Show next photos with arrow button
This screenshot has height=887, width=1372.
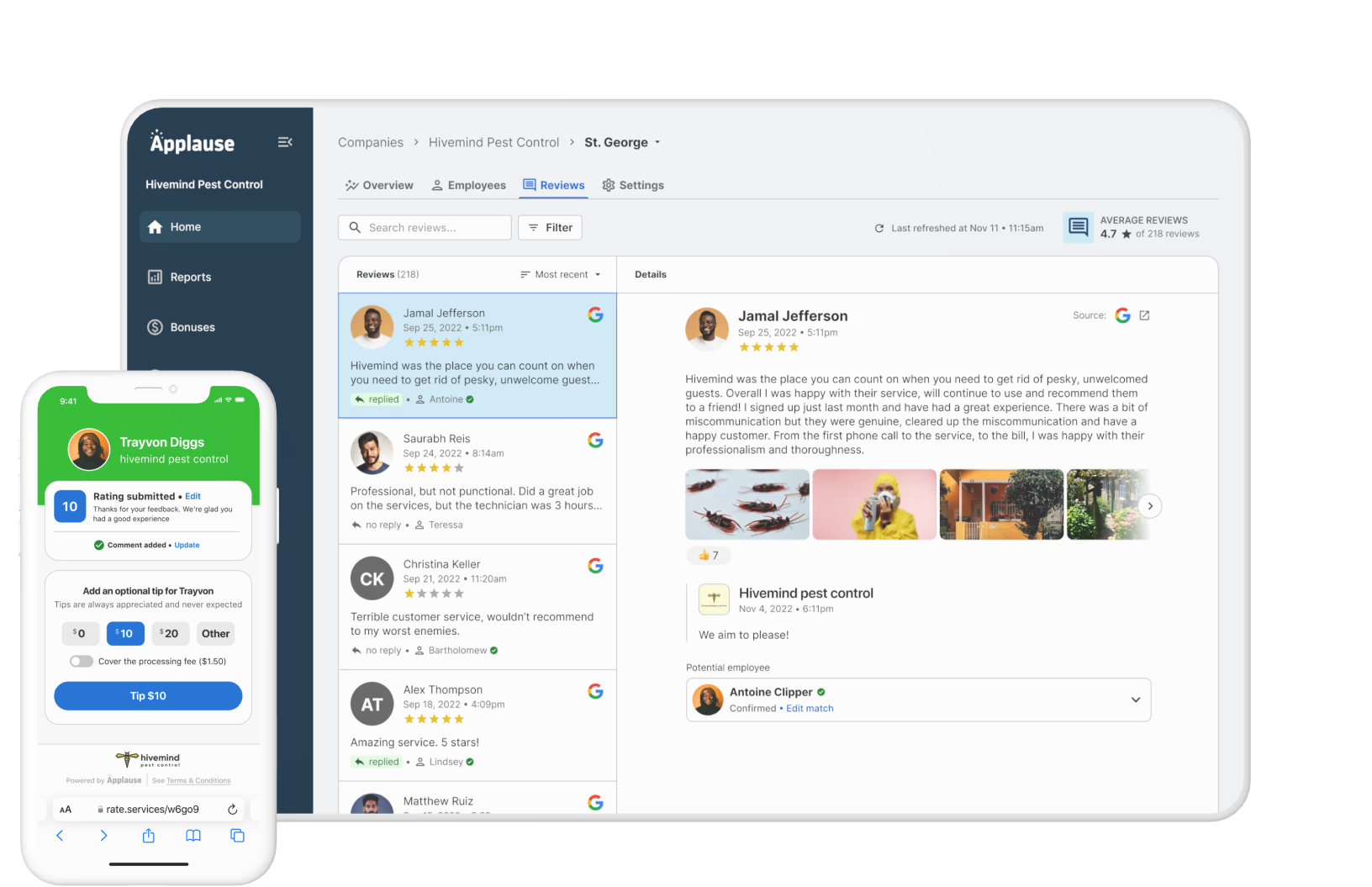point(1150,505)
